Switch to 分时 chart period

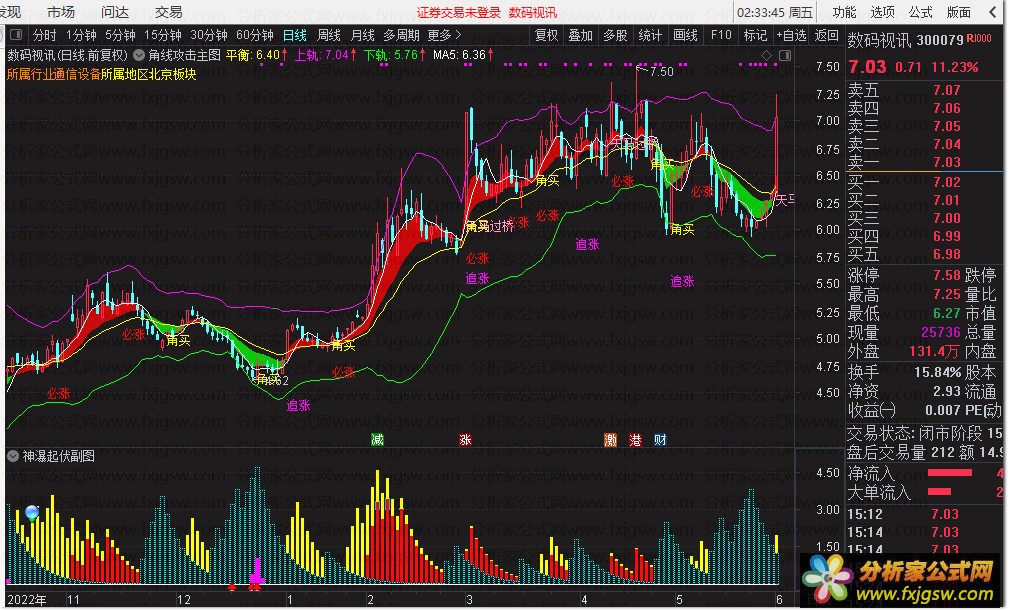pos(44,35)
